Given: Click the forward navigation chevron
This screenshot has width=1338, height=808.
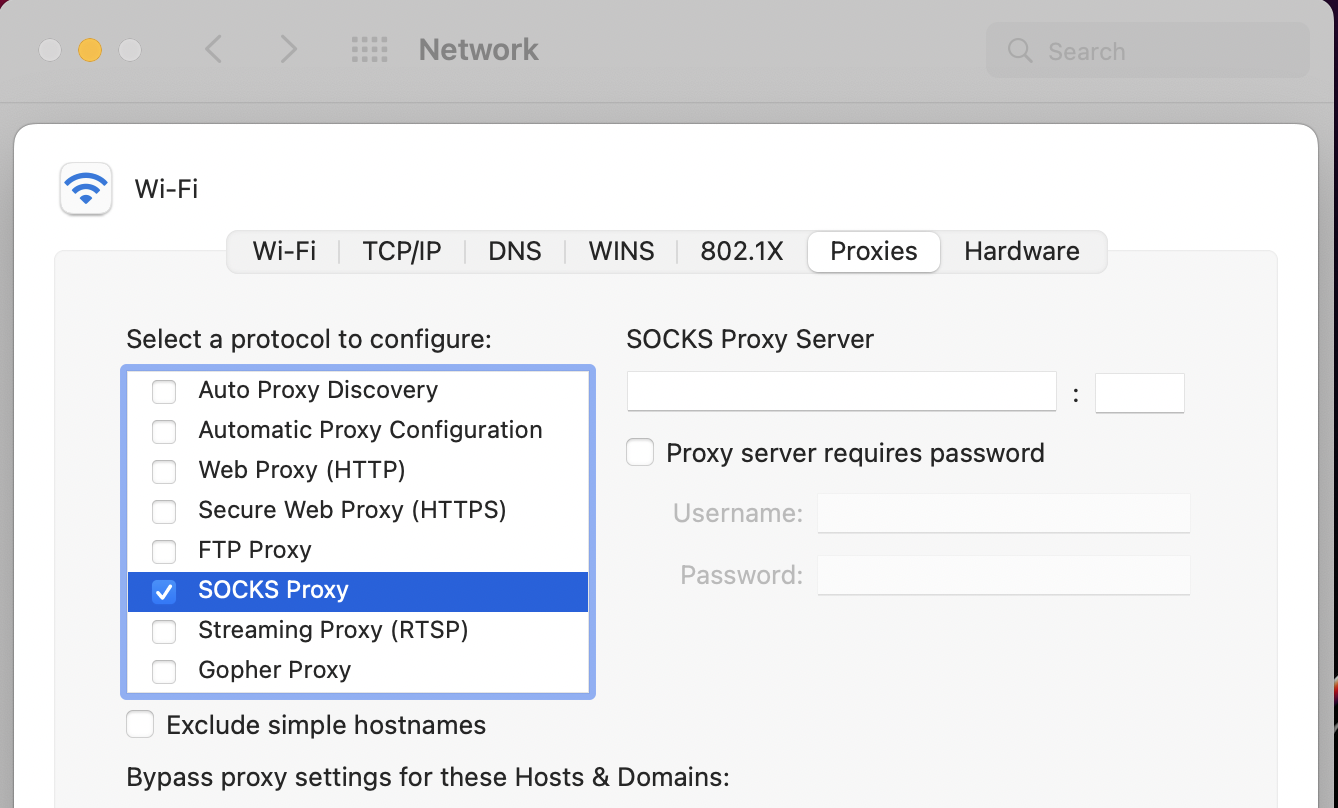Looking at the screenshot, I should coord(288,49).
